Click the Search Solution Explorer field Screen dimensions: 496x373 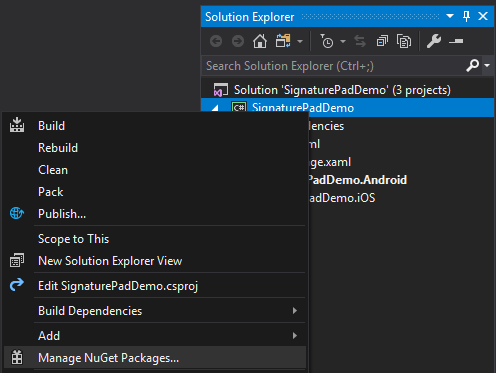tap(333, 66)
